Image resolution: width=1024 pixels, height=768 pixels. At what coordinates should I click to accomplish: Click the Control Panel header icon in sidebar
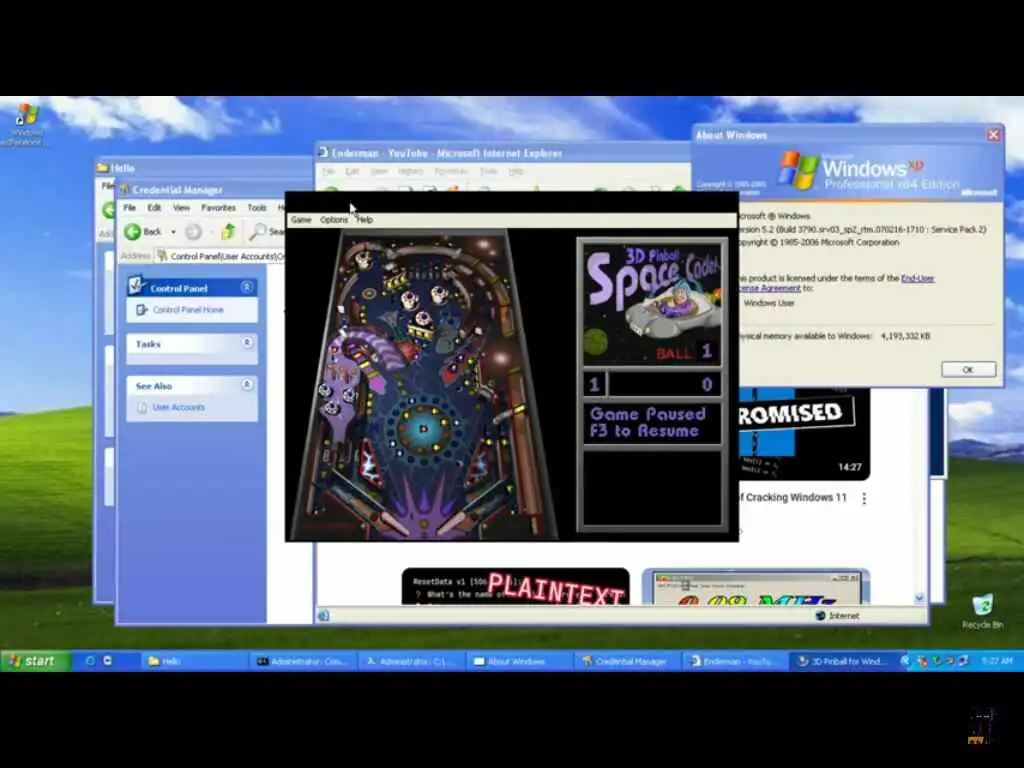(x=136, y=285)
